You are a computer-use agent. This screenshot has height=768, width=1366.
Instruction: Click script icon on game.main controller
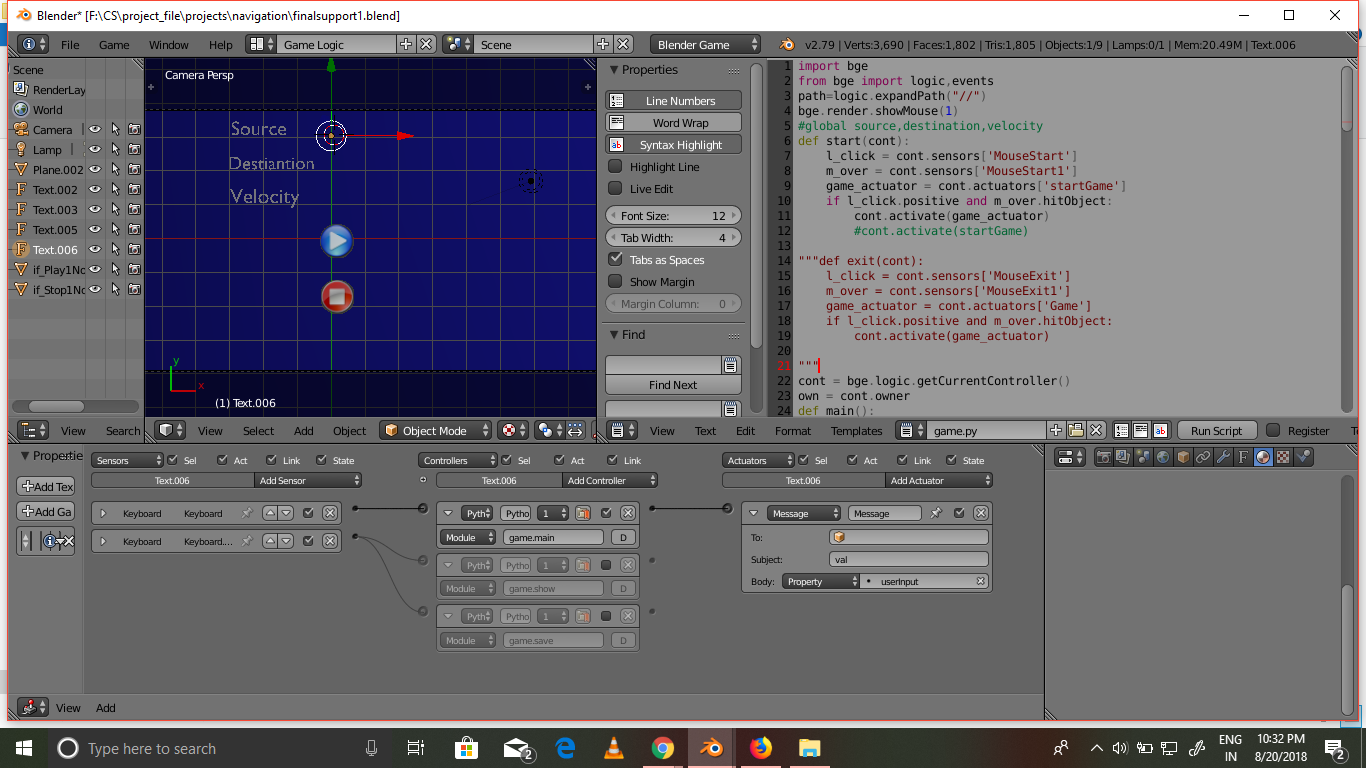pos(582,513)
